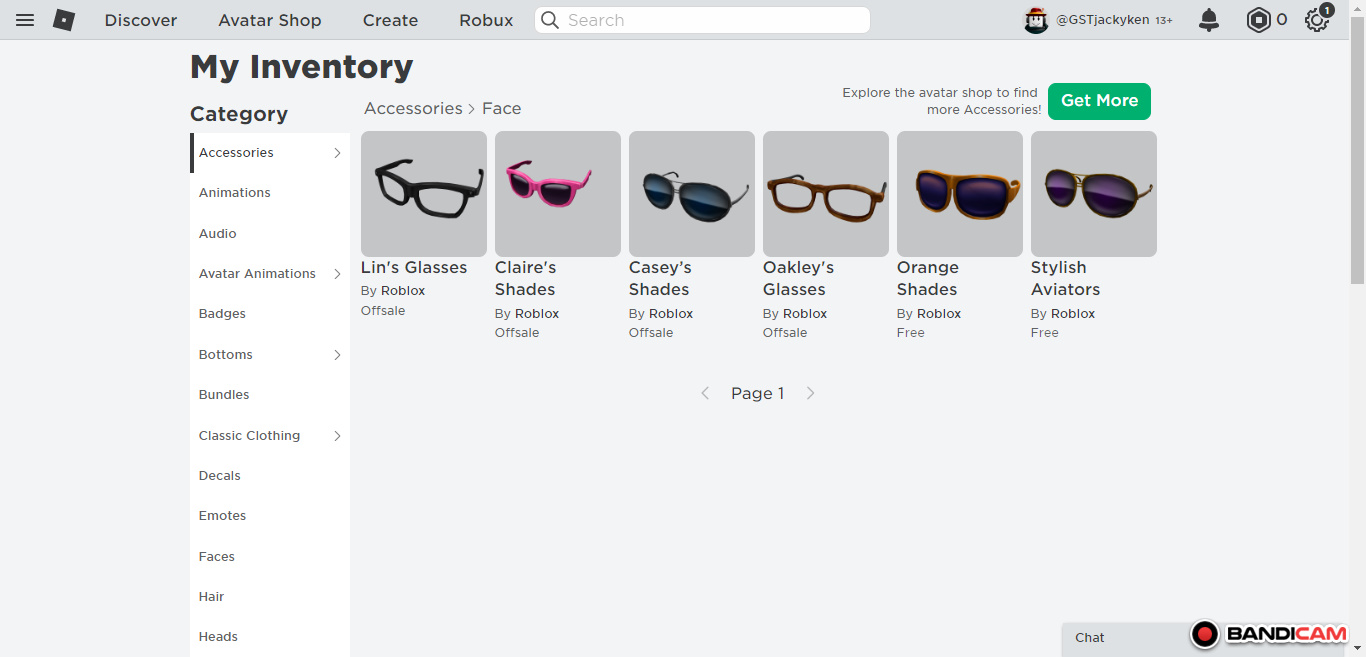The height and width of the screenshot is (657, 1366).
Task: Open the Robux balance icon
Action: [x=1258, y=20]
